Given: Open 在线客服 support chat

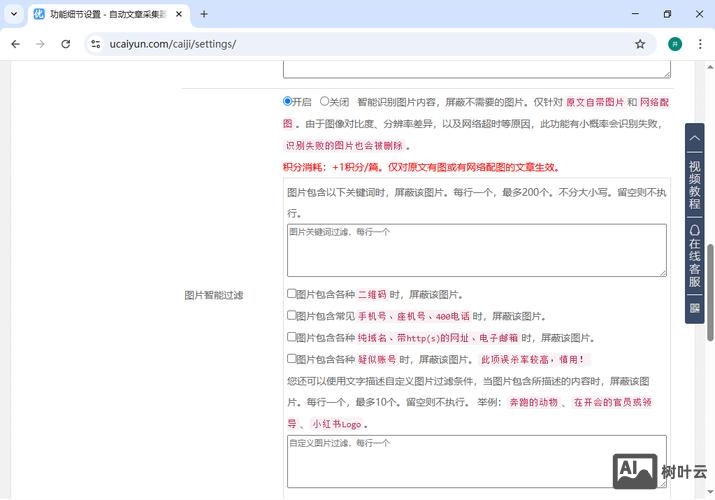Looking at the screenshot, I should point(694,256).
